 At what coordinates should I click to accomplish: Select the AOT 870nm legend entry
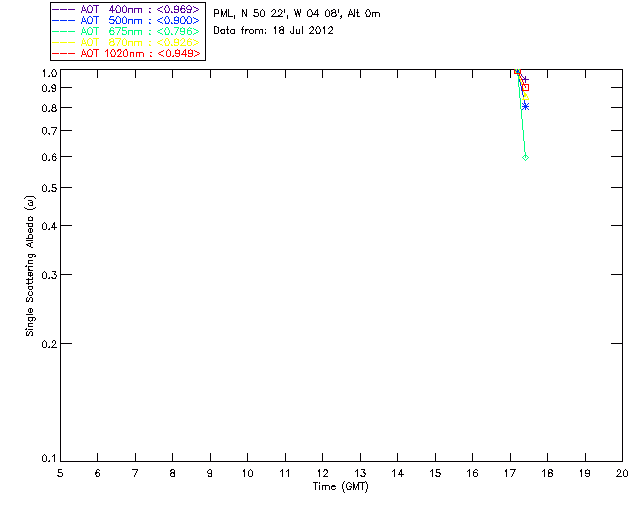pyautogui.click(x=126, y=42)
